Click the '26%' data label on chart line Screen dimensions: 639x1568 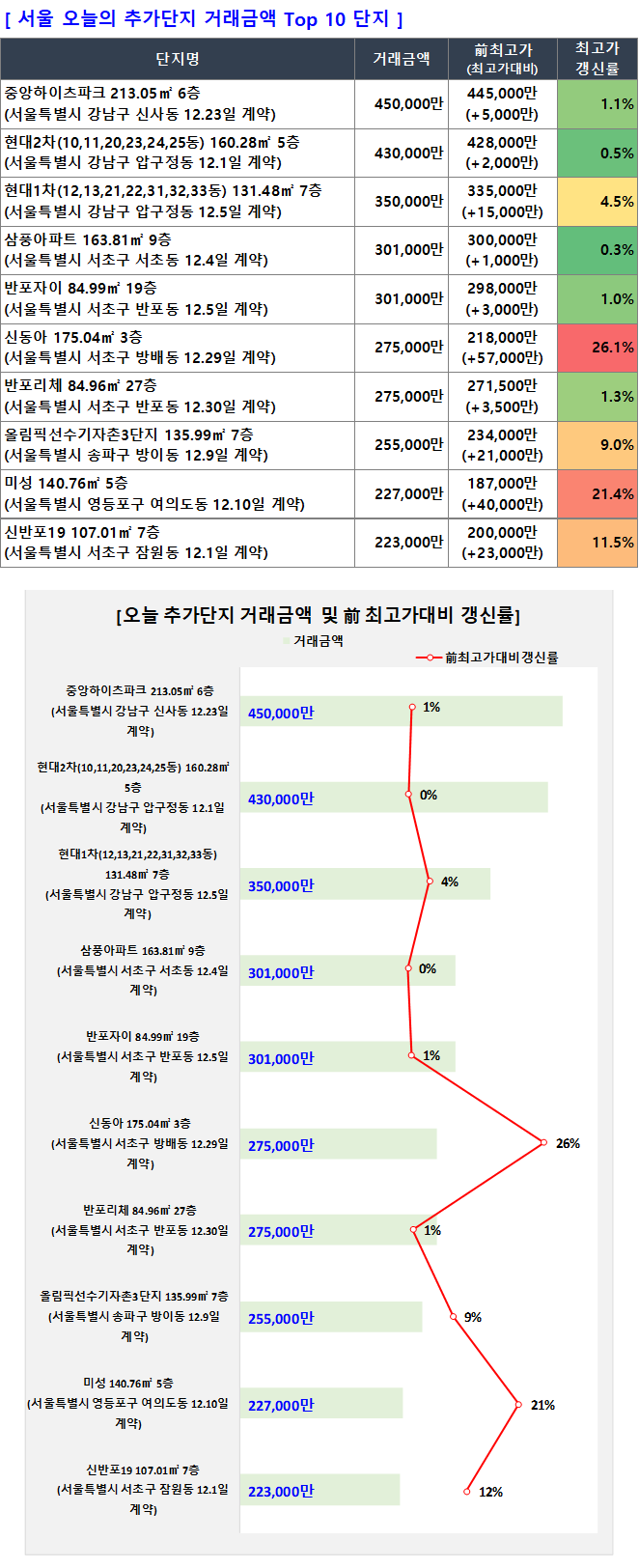[x=568, y=1144]
